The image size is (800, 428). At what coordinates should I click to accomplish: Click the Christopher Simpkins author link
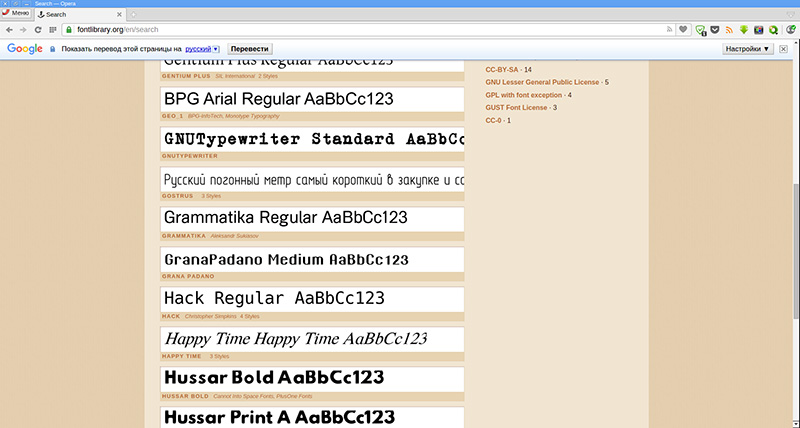coord(211,316)
